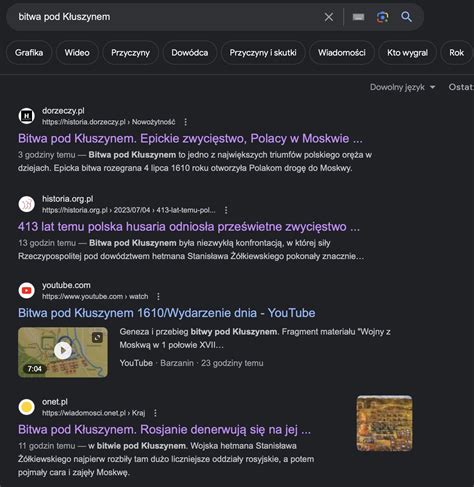
Task: Click the historia.org.pl 2023/07/04 URL breadcrumb
Action: [x=129, y=210]
